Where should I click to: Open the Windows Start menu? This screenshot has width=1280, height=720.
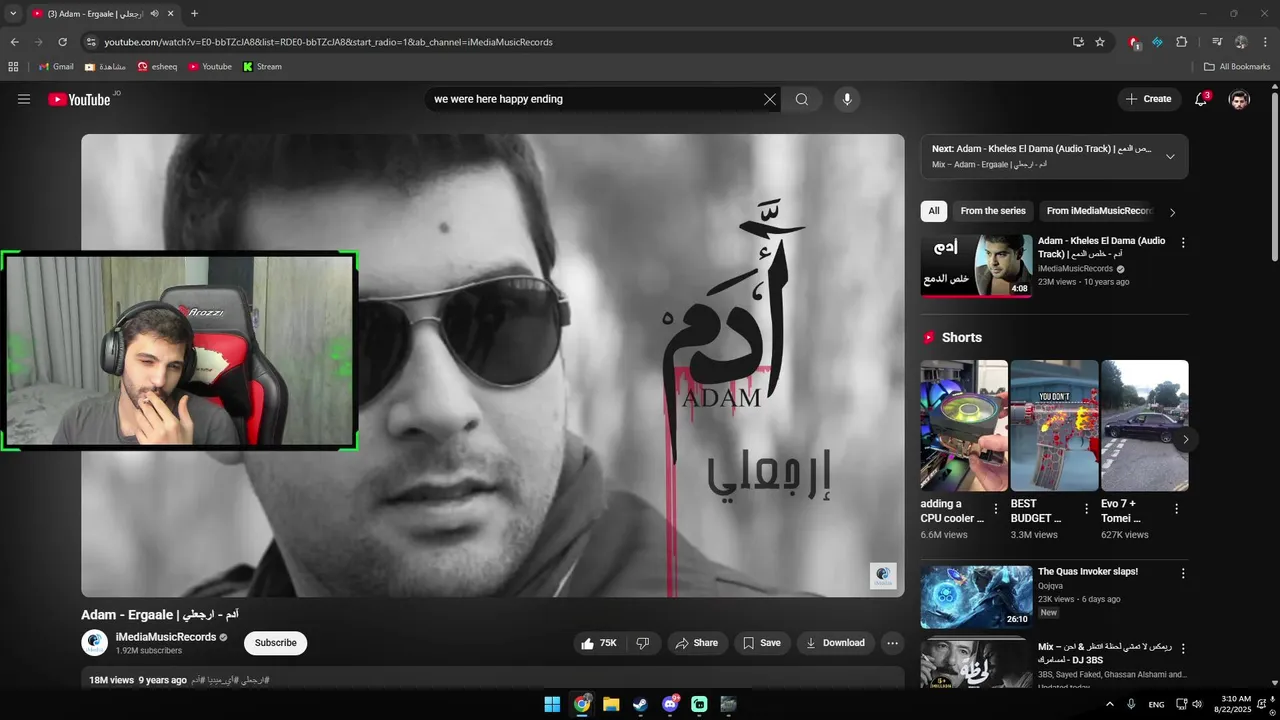point(552,704)
